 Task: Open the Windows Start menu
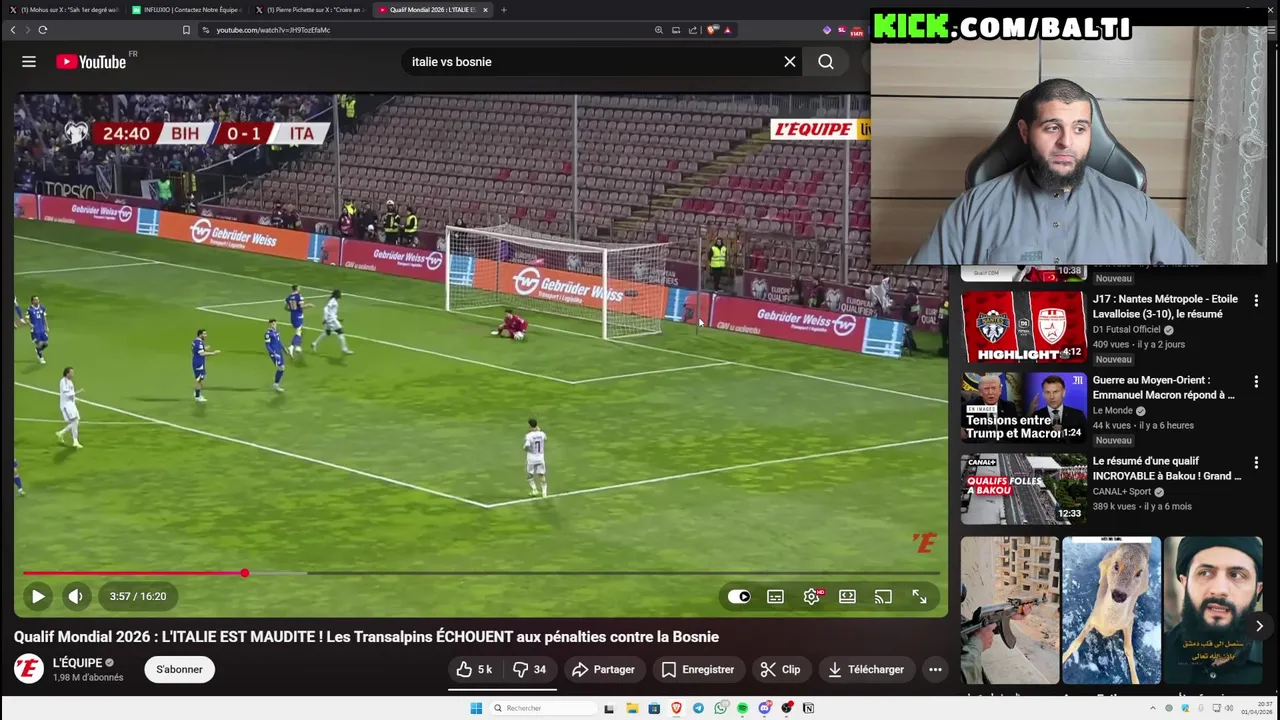click(x=476, y=708)
